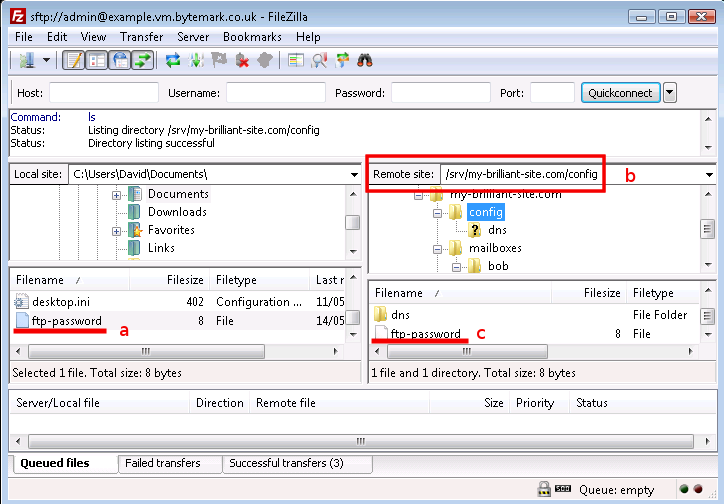The width and height of the screenshot is (724, 504).
Task: Click the FileZilla title bar logo
Action: (x=18, y=17)
